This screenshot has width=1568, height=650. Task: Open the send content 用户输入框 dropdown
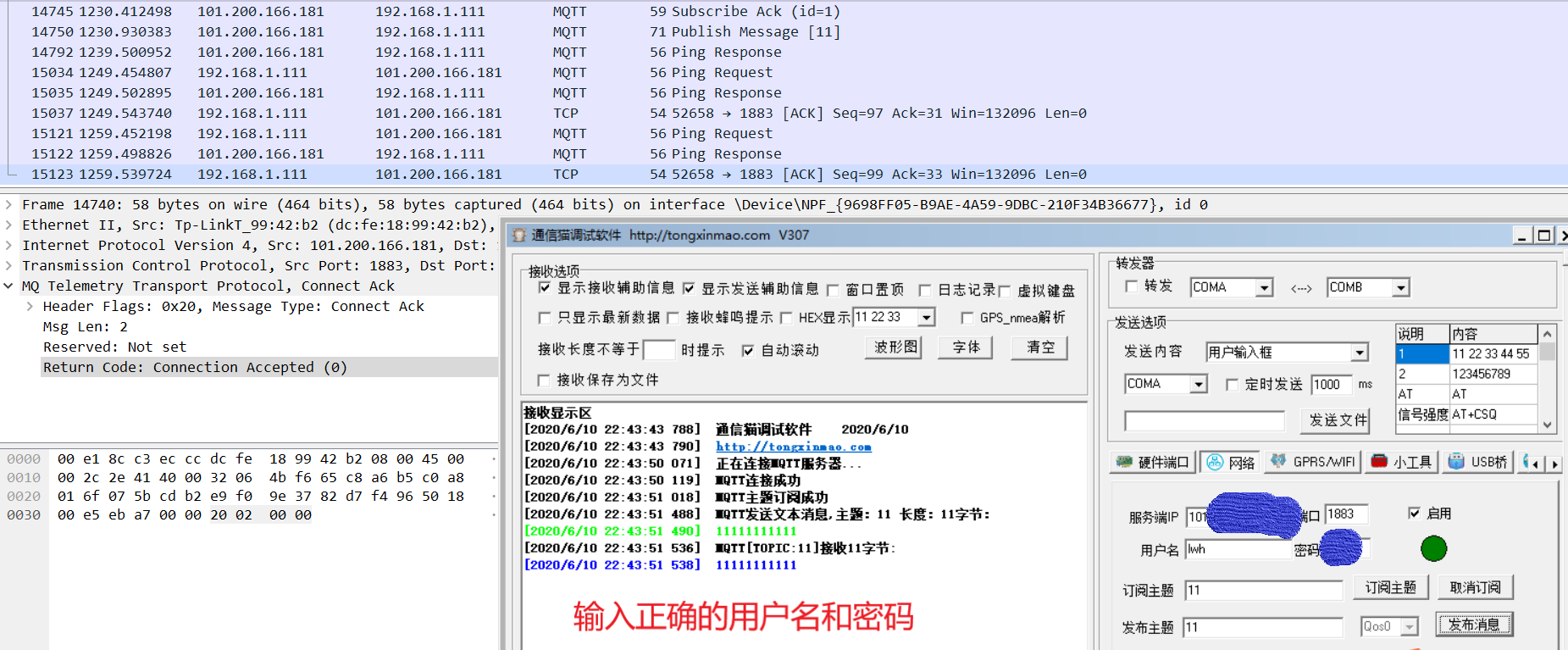pos(1360,353)
